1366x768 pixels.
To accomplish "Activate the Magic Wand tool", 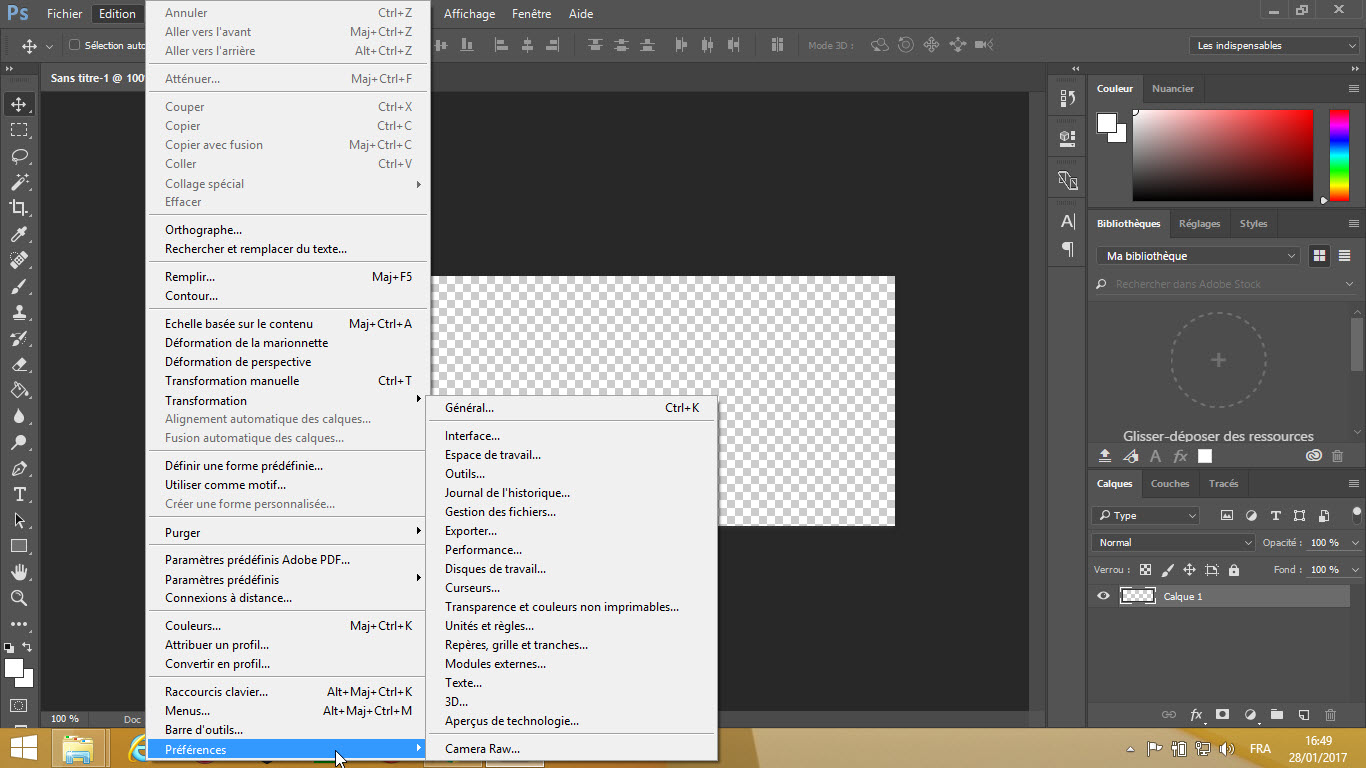I will click(x=19, y=182).
